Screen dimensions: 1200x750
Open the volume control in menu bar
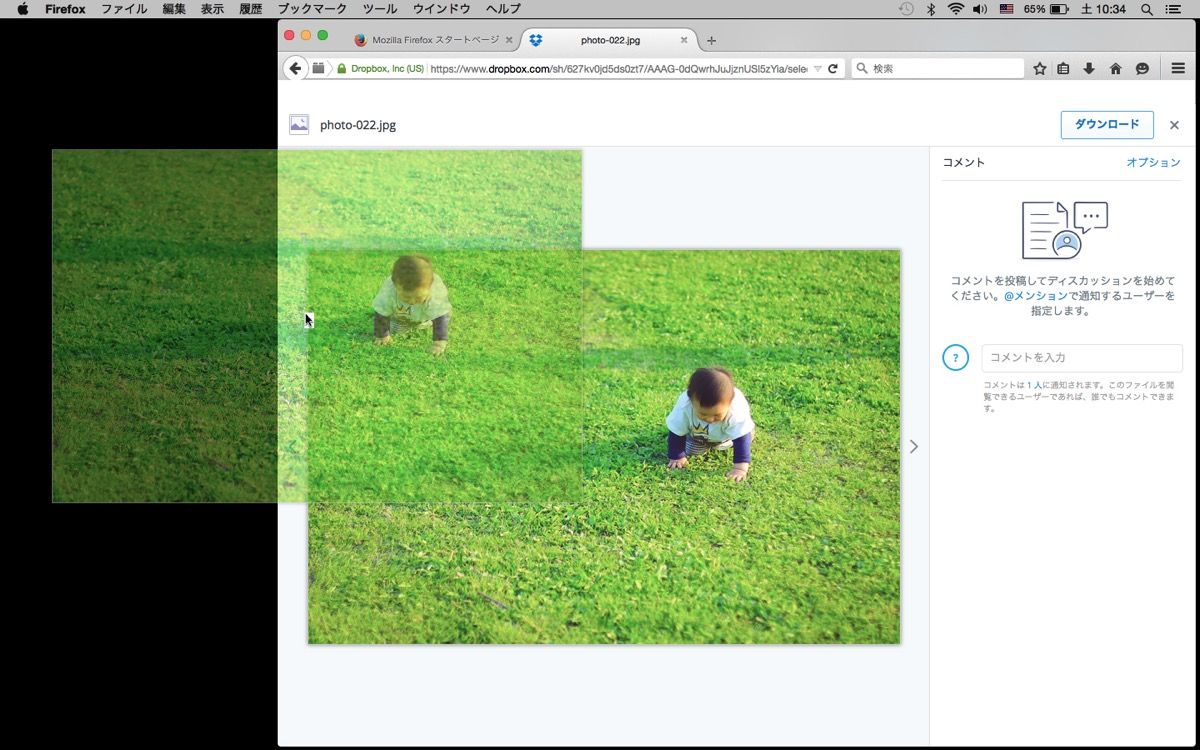[980, 9]
